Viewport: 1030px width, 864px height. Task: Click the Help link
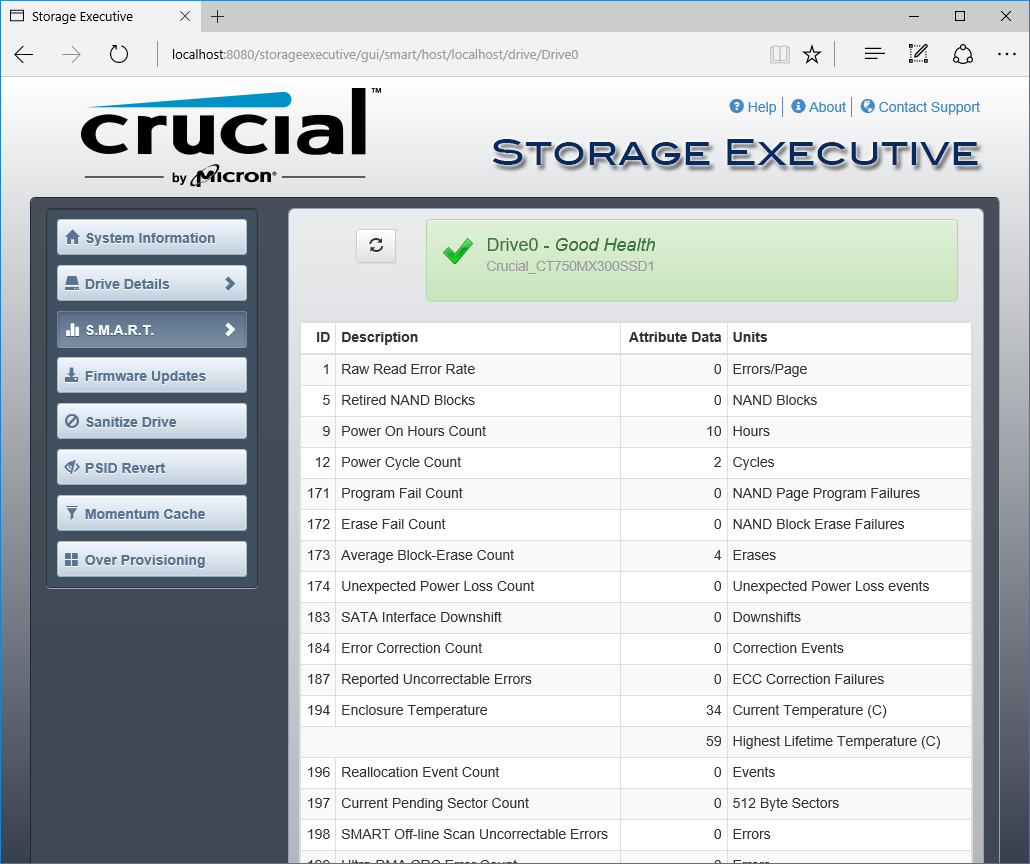(761, 107)
